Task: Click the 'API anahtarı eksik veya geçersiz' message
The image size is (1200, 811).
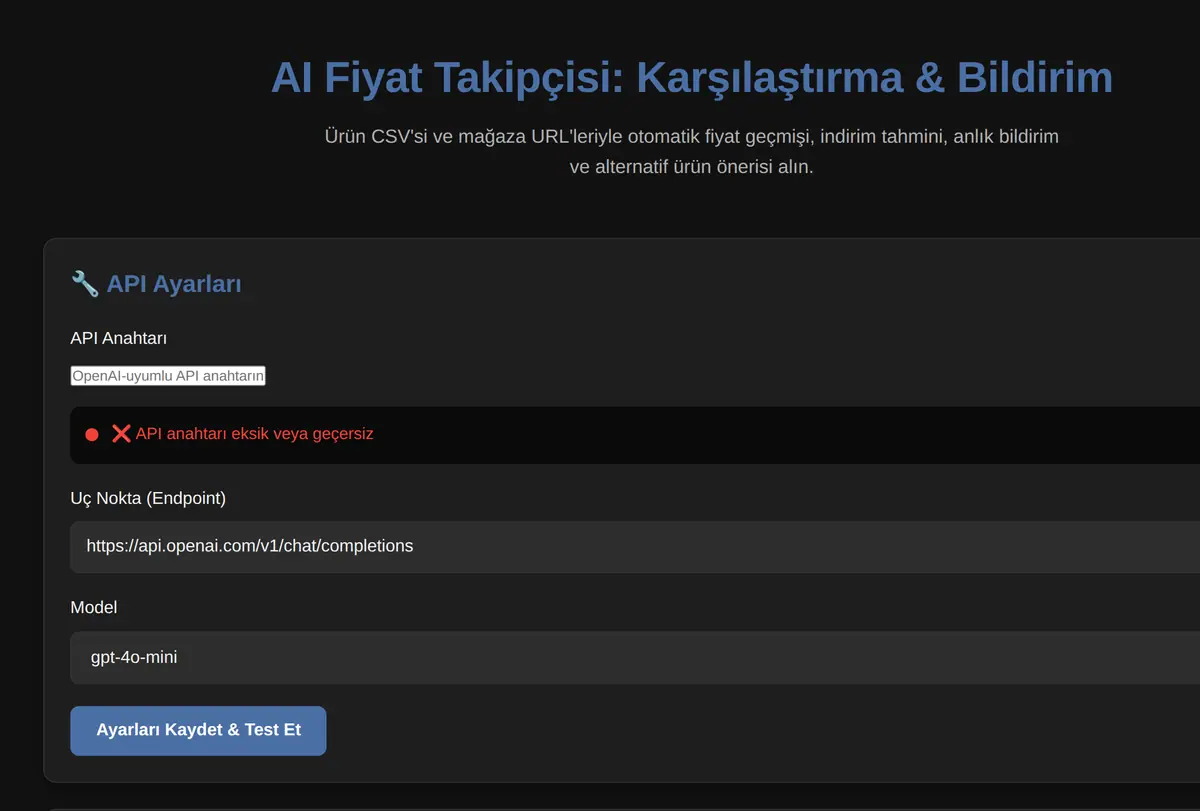Action: tap(254, 434)
